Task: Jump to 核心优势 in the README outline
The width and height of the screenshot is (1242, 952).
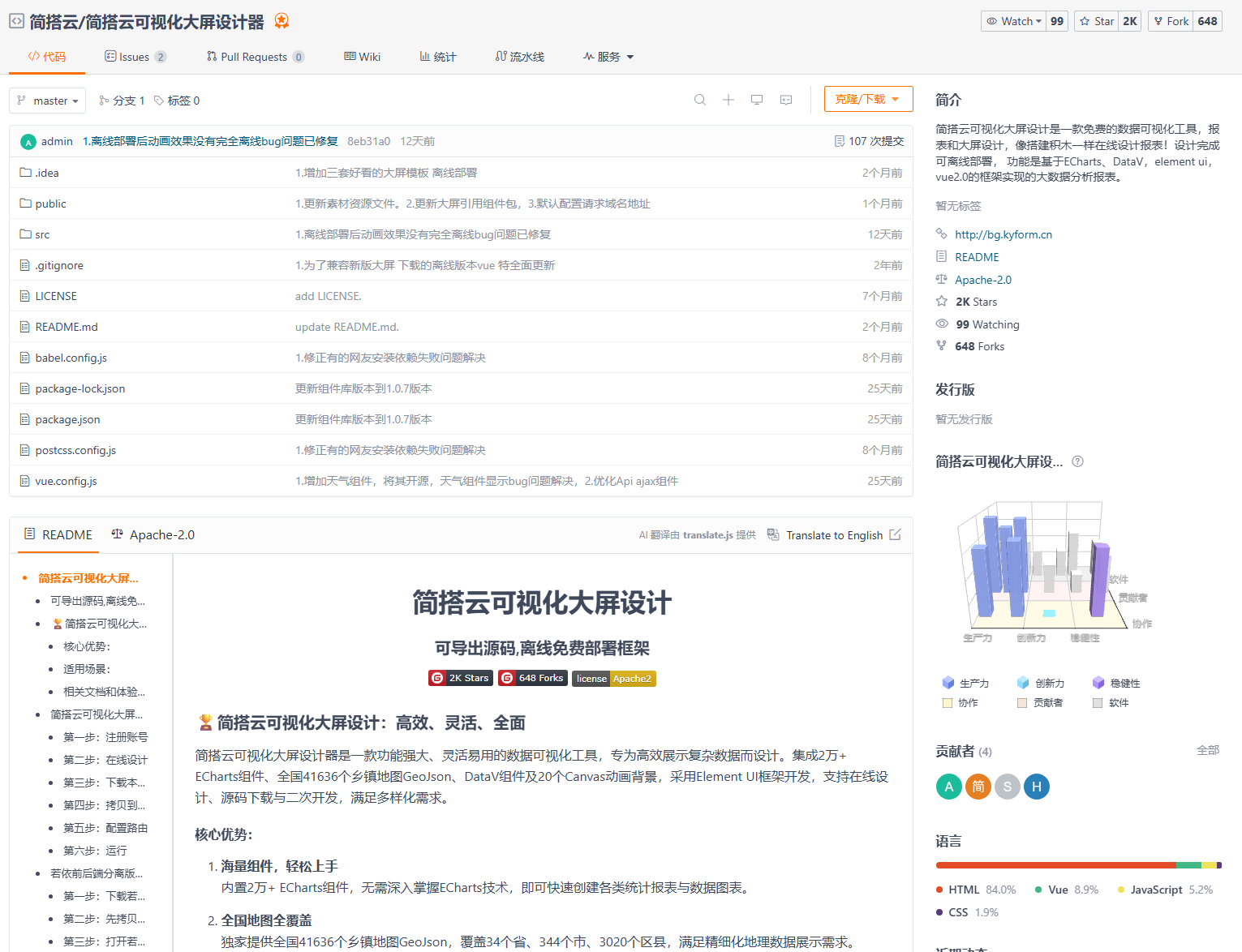Action: click(87, 646)
